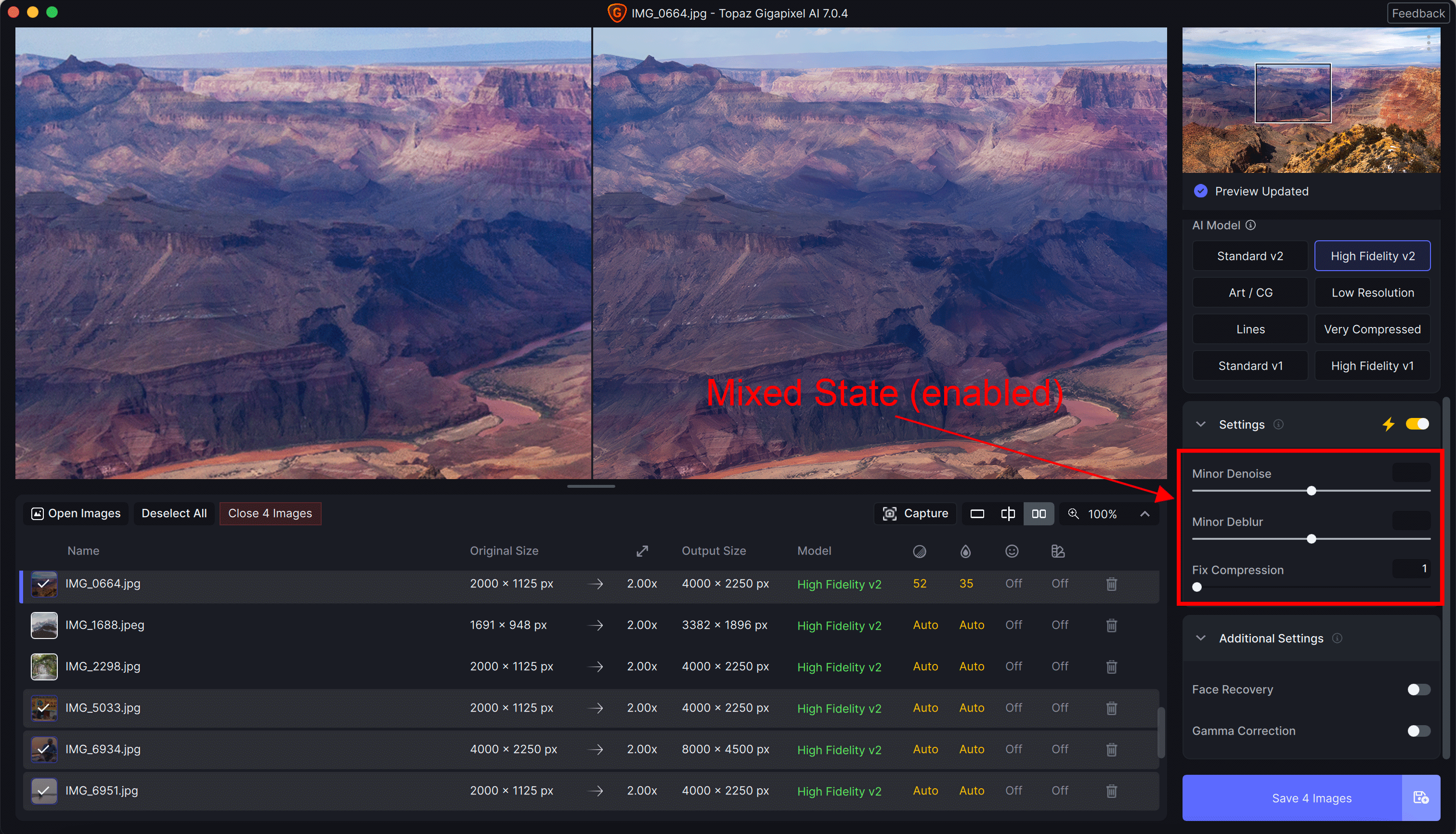Viewport: 1456px width, 834px height.
Task: Select single image view icon
Action: (x=977, y=514)
